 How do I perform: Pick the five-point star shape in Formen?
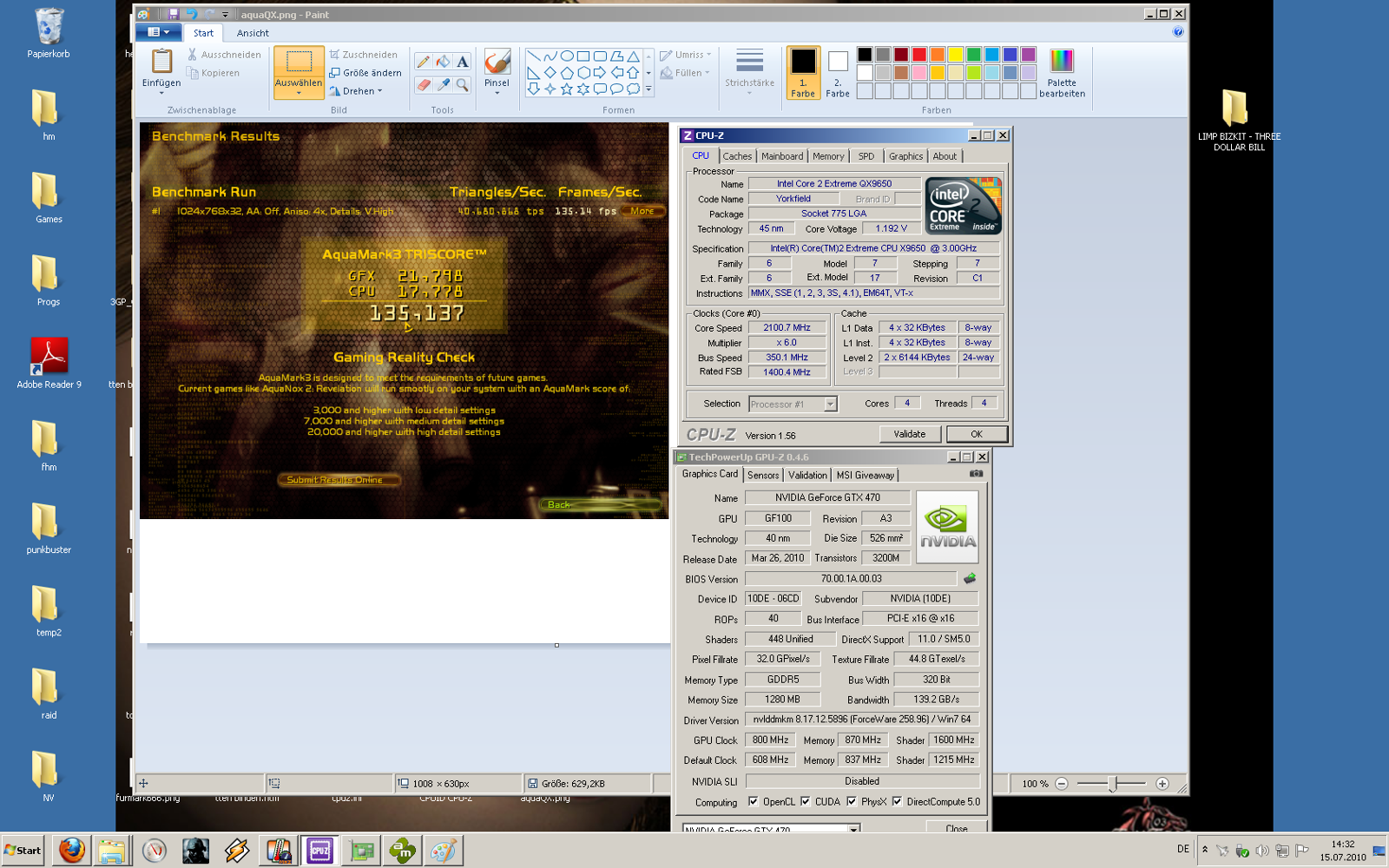click(567, 89)
